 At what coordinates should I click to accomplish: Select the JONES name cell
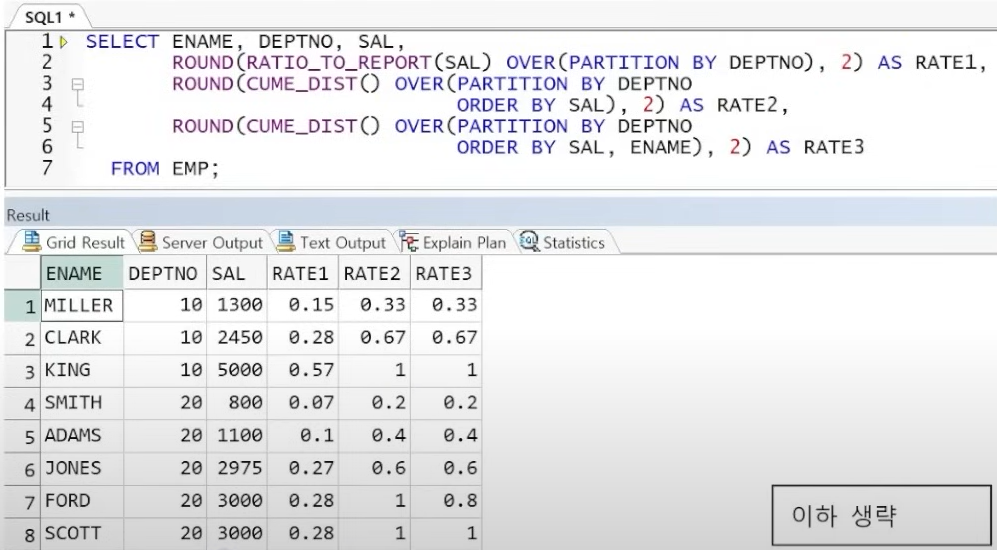click(x=82, y=469)
